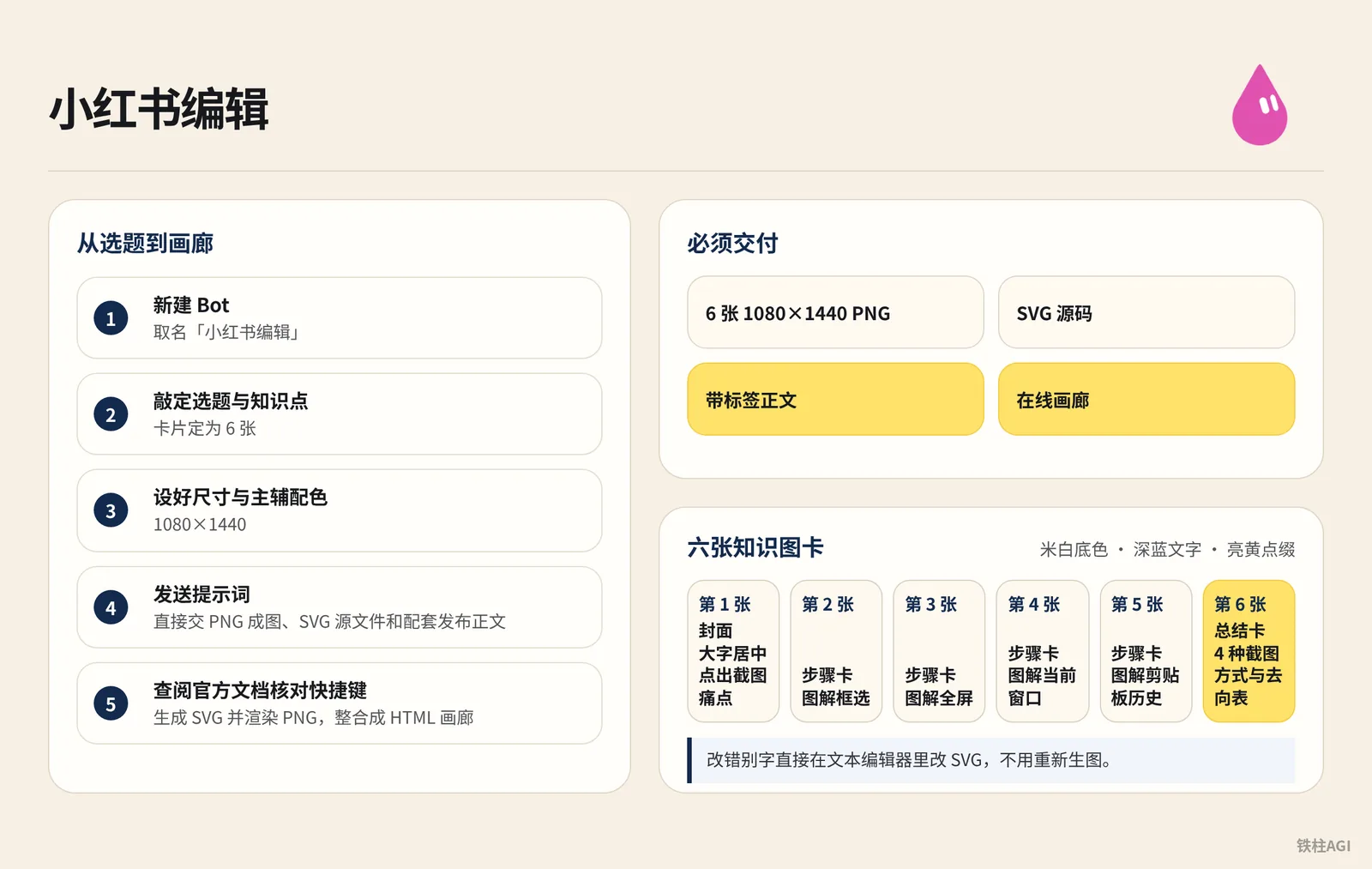Viewport: 1372px width, 869px height.
Task: Select the 6 张 1080×1440 PNG deliverable
Action: pos(835,312)
